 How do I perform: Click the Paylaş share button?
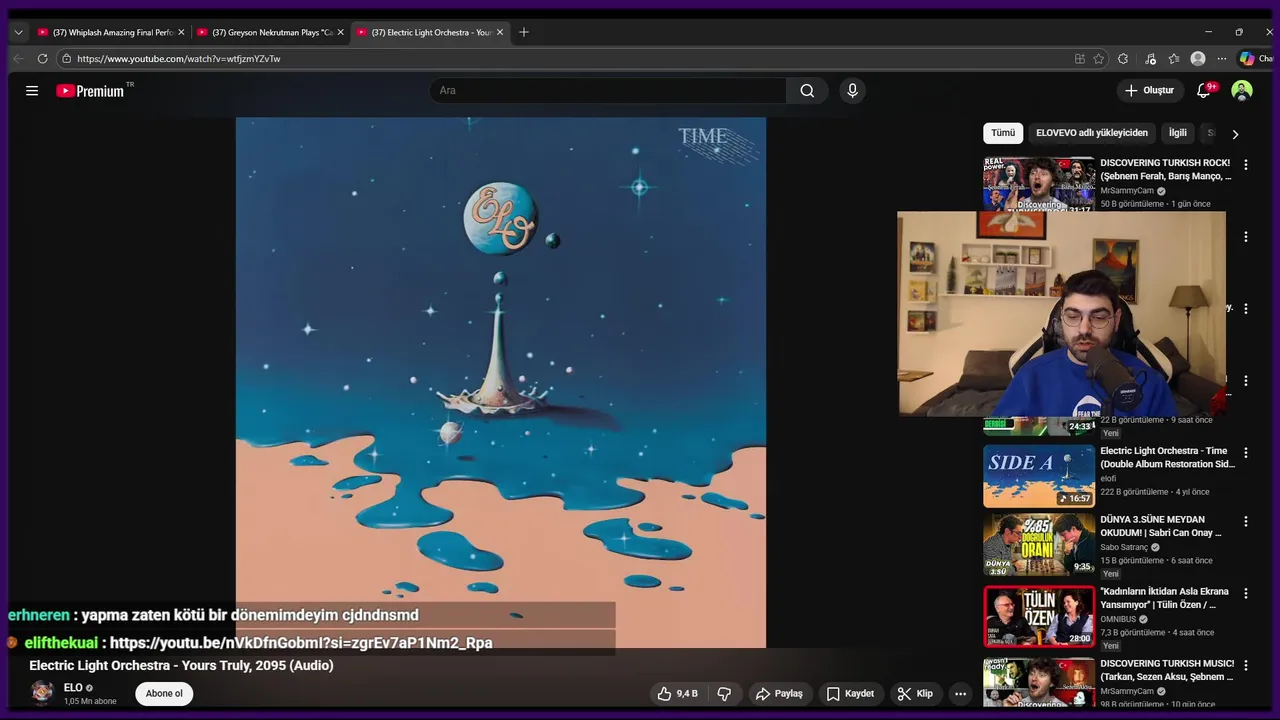pos(779,693)
